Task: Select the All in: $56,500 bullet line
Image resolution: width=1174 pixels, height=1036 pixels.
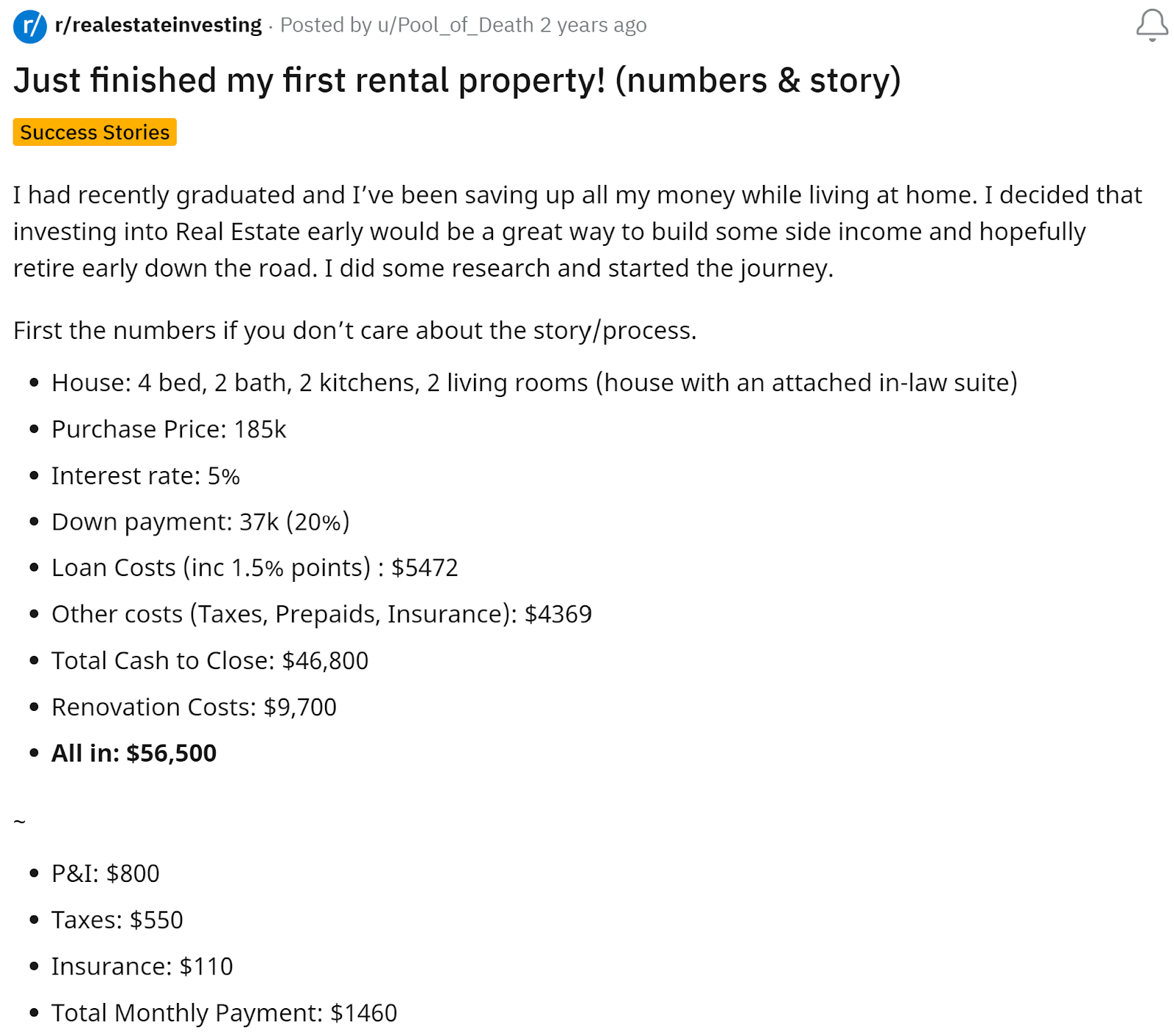Action: [133, 753]
